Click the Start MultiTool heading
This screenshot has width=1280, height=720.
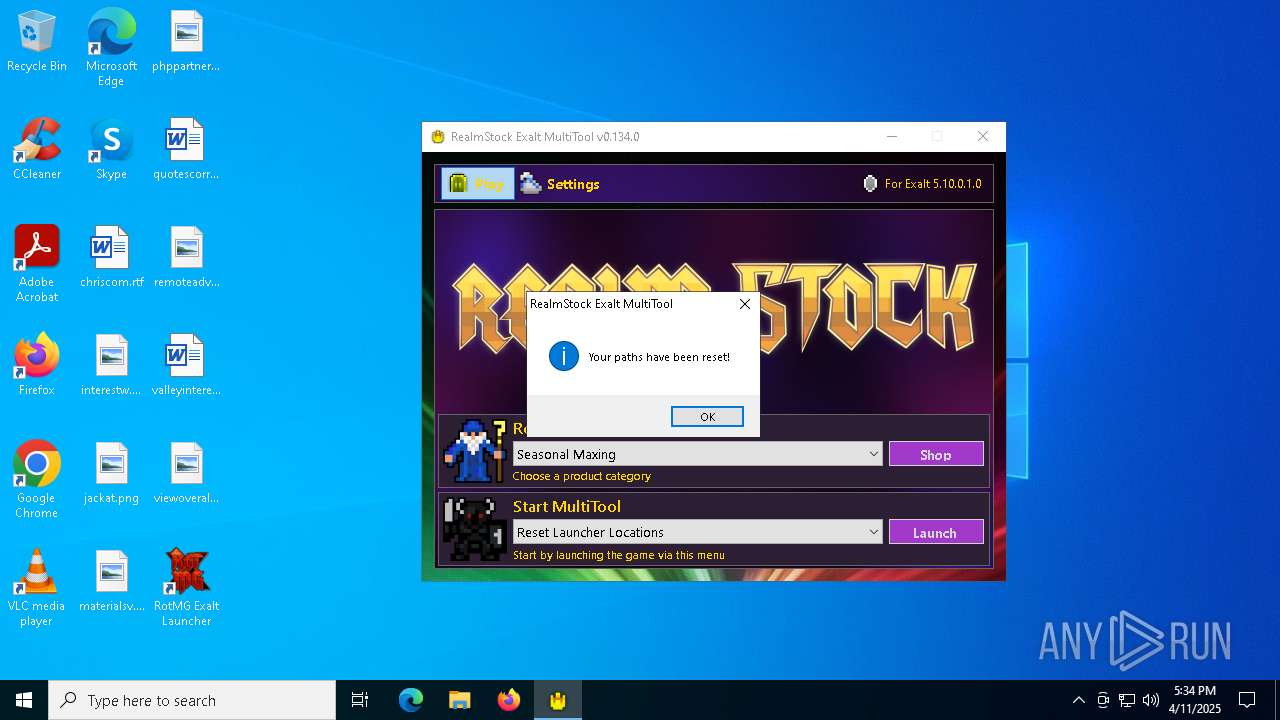567,507
